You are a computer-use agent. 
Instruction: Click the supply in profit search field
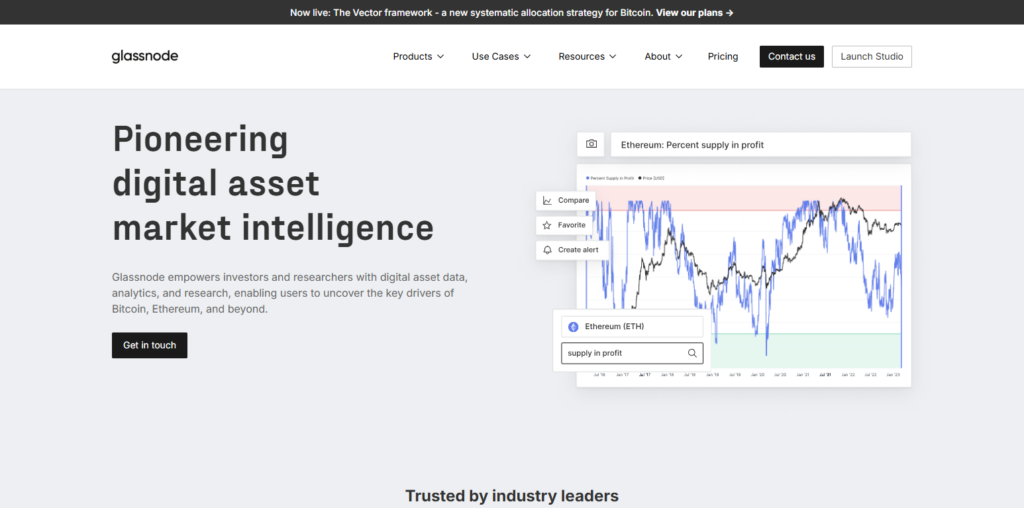(632, 353)
